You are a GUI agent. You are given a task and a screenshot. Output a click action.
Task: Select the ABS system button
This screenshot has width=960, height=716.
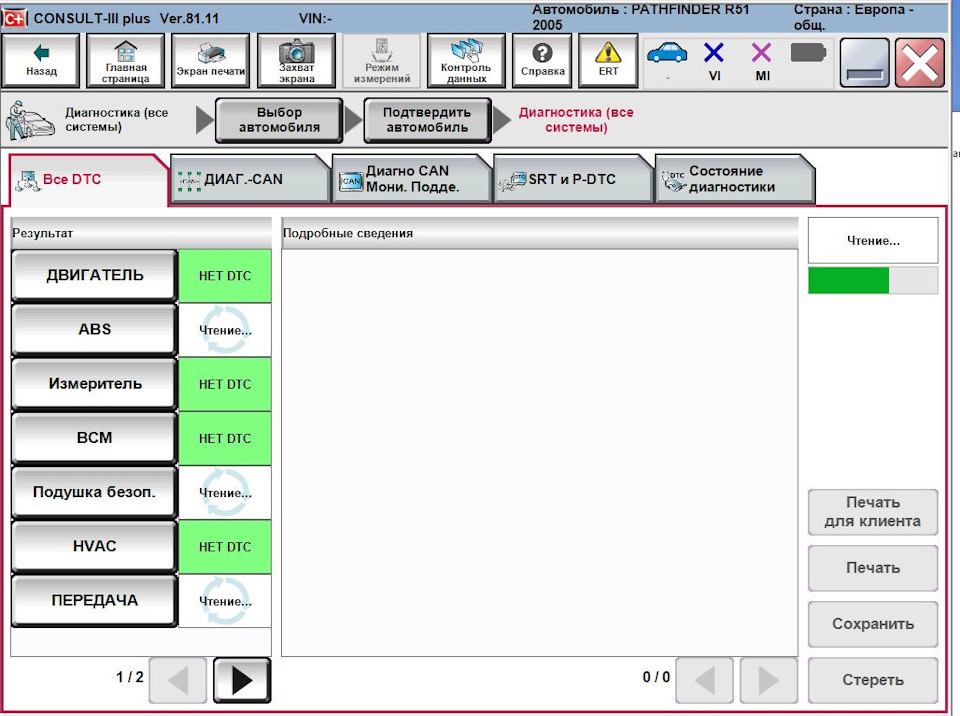click(94, 330)
